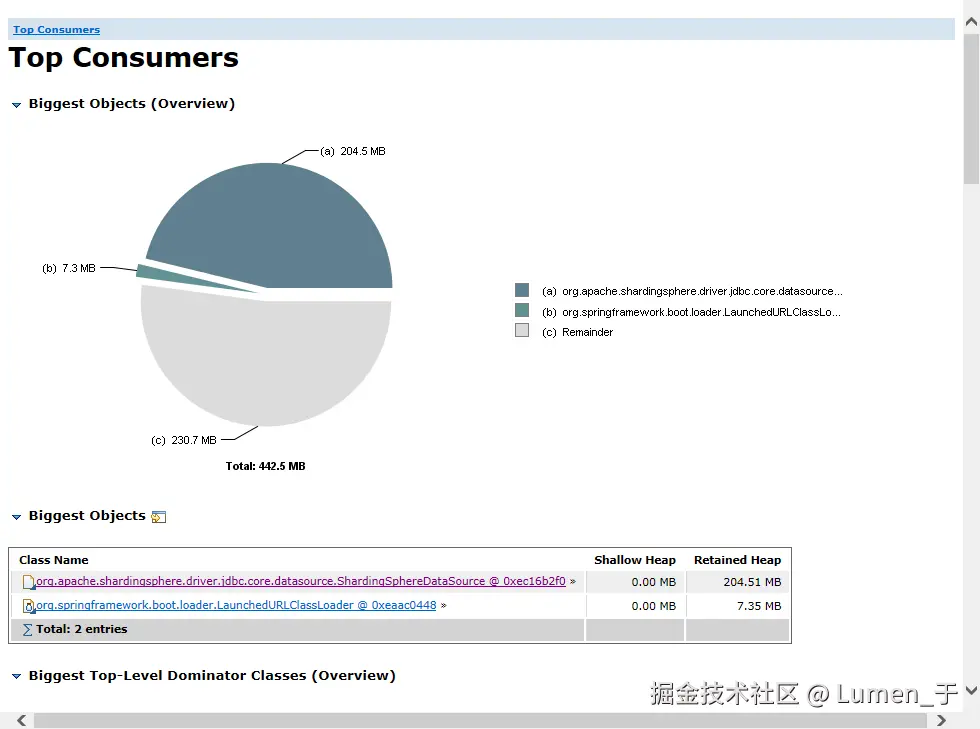The height and width of the screenshot is (729, 980).
Task: Open the ShardingSphereDataSource @ 0xec16b2f0 link
Action: [x=301, y=581]
